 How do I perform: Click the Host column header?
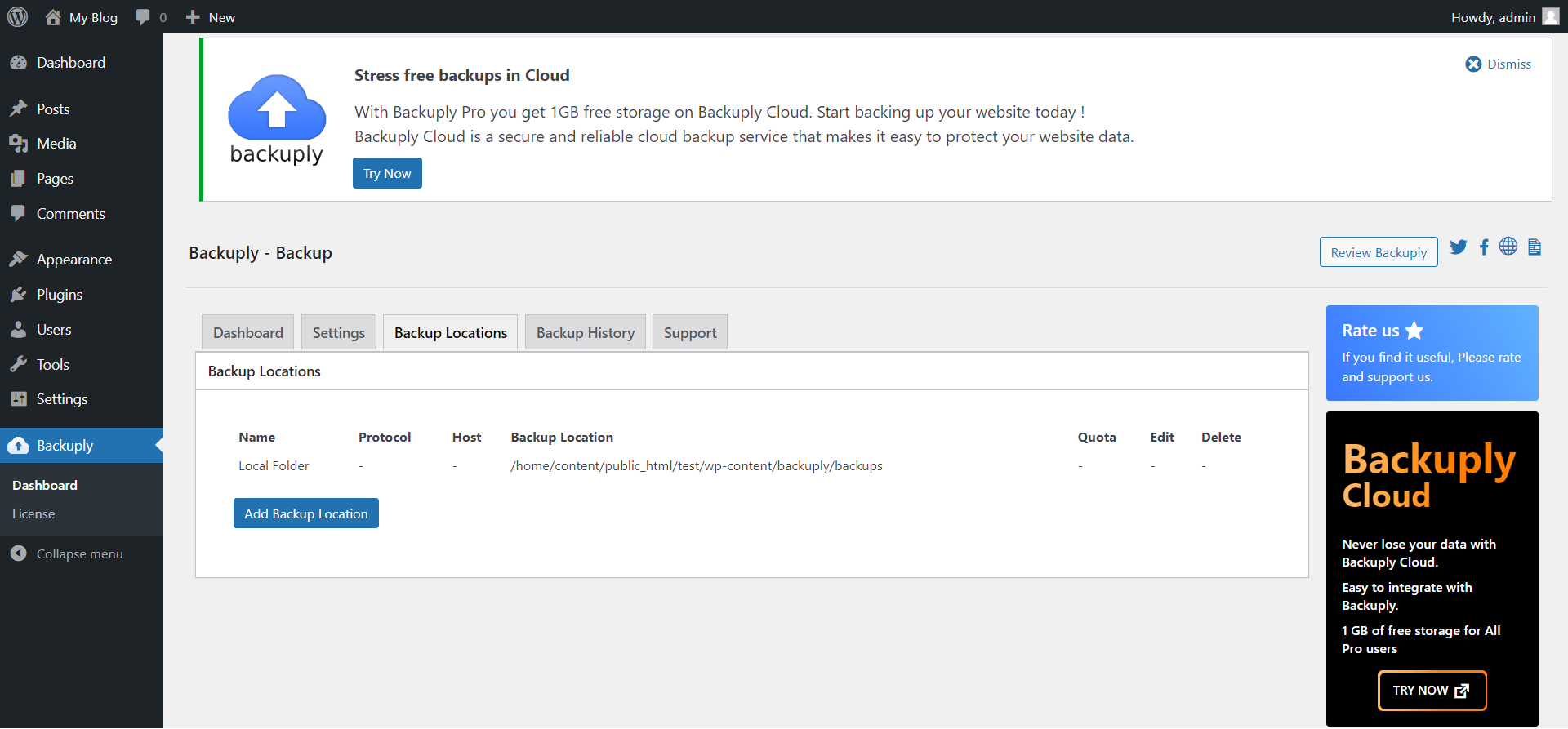click(466, 438)
